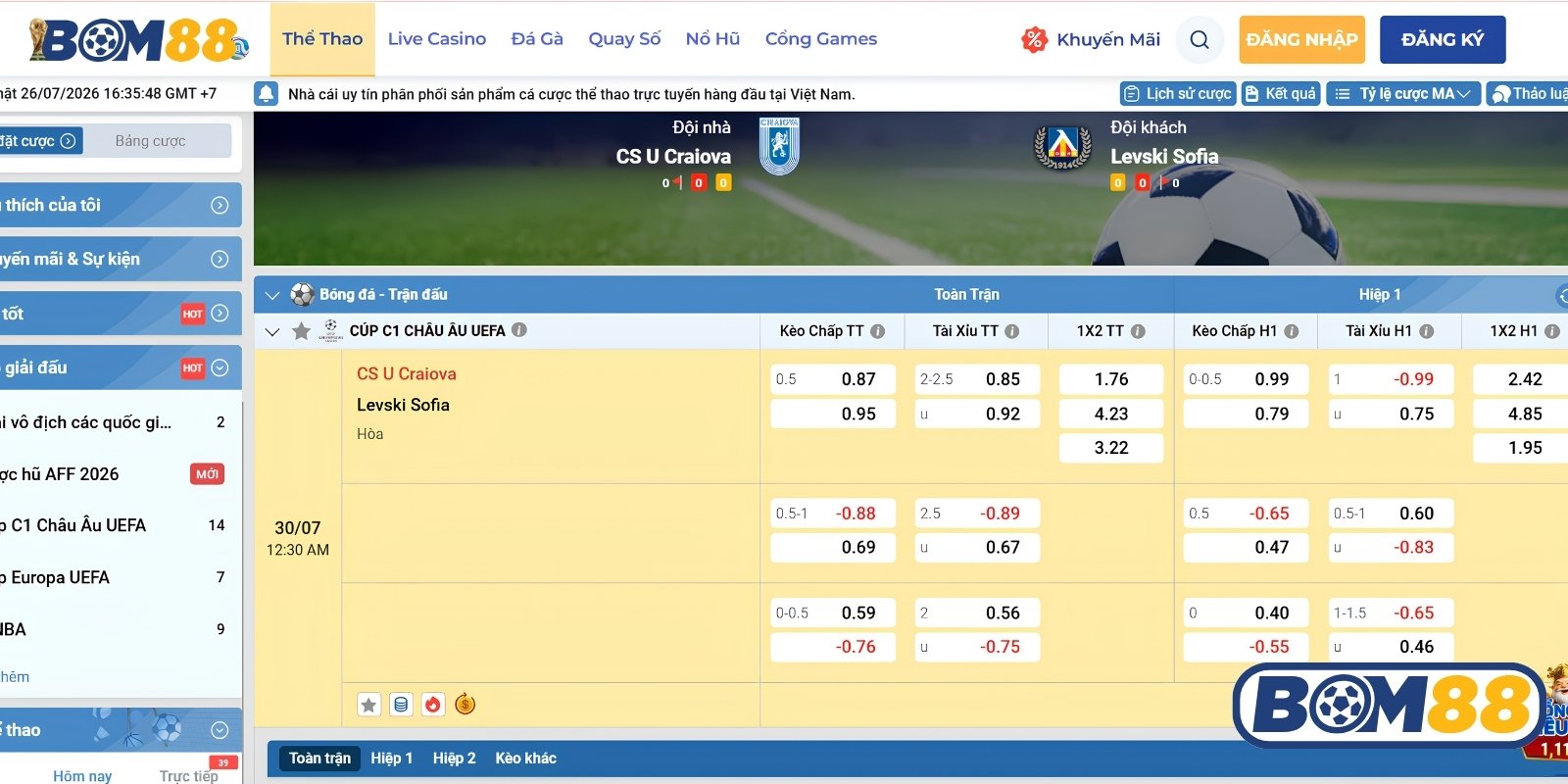The height and width of the screenshot is (784, 1568).
Task: Show info icon for 1X2 TT
Action: [x=1138, y=331]
